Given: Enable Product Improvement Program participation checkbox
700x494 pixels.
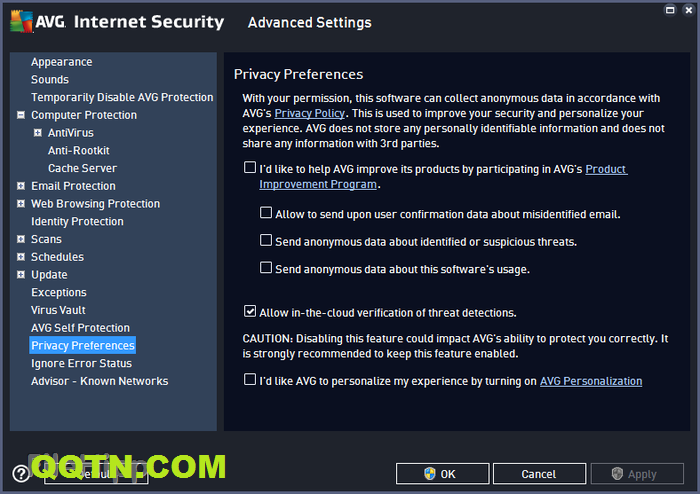Looking at the screenshot, I should (x=250, y=169).
